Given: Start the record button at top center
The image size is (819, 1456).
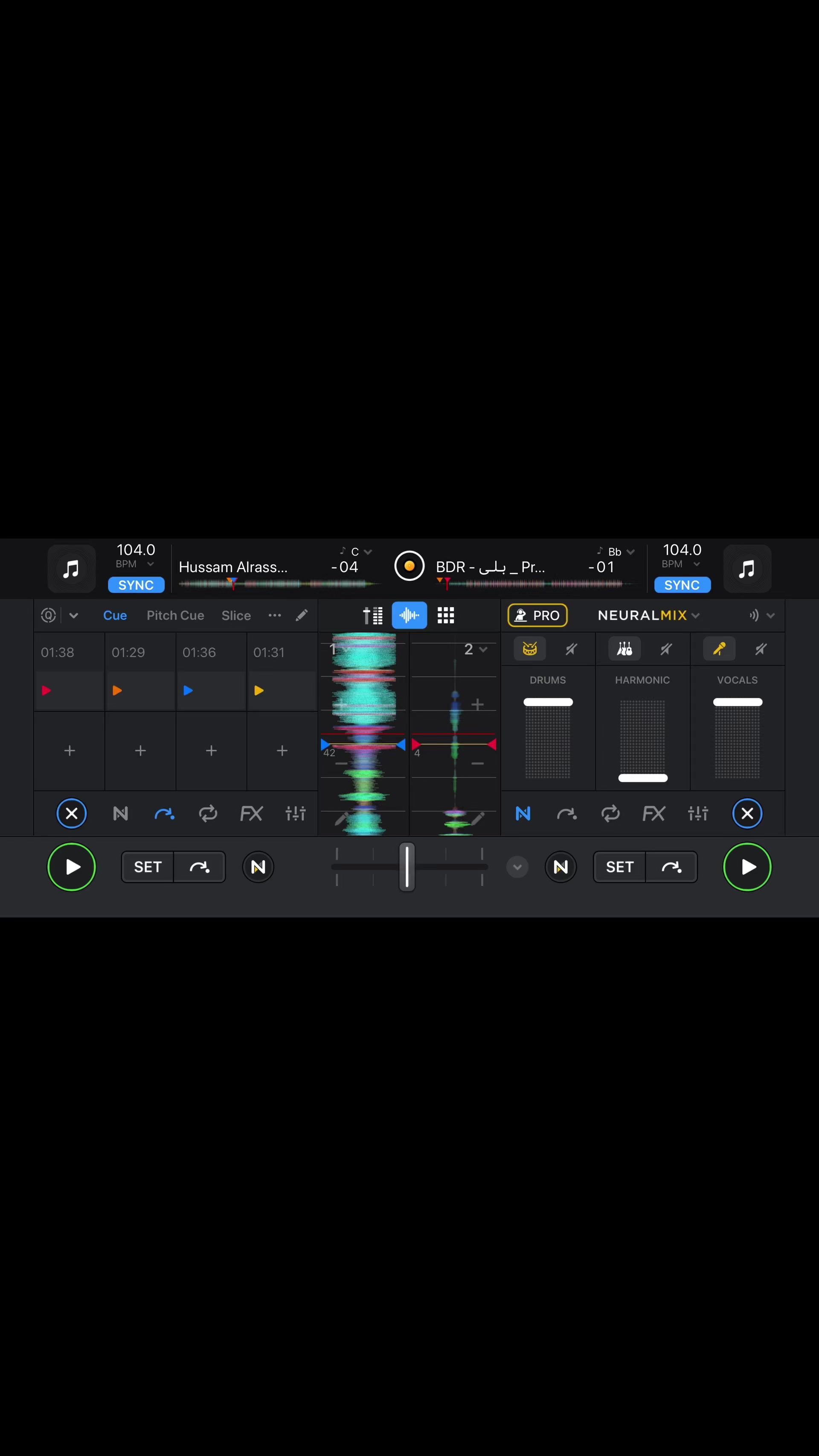Looking at the screenshot, I should pyautogui.click(x=409, y=566).
